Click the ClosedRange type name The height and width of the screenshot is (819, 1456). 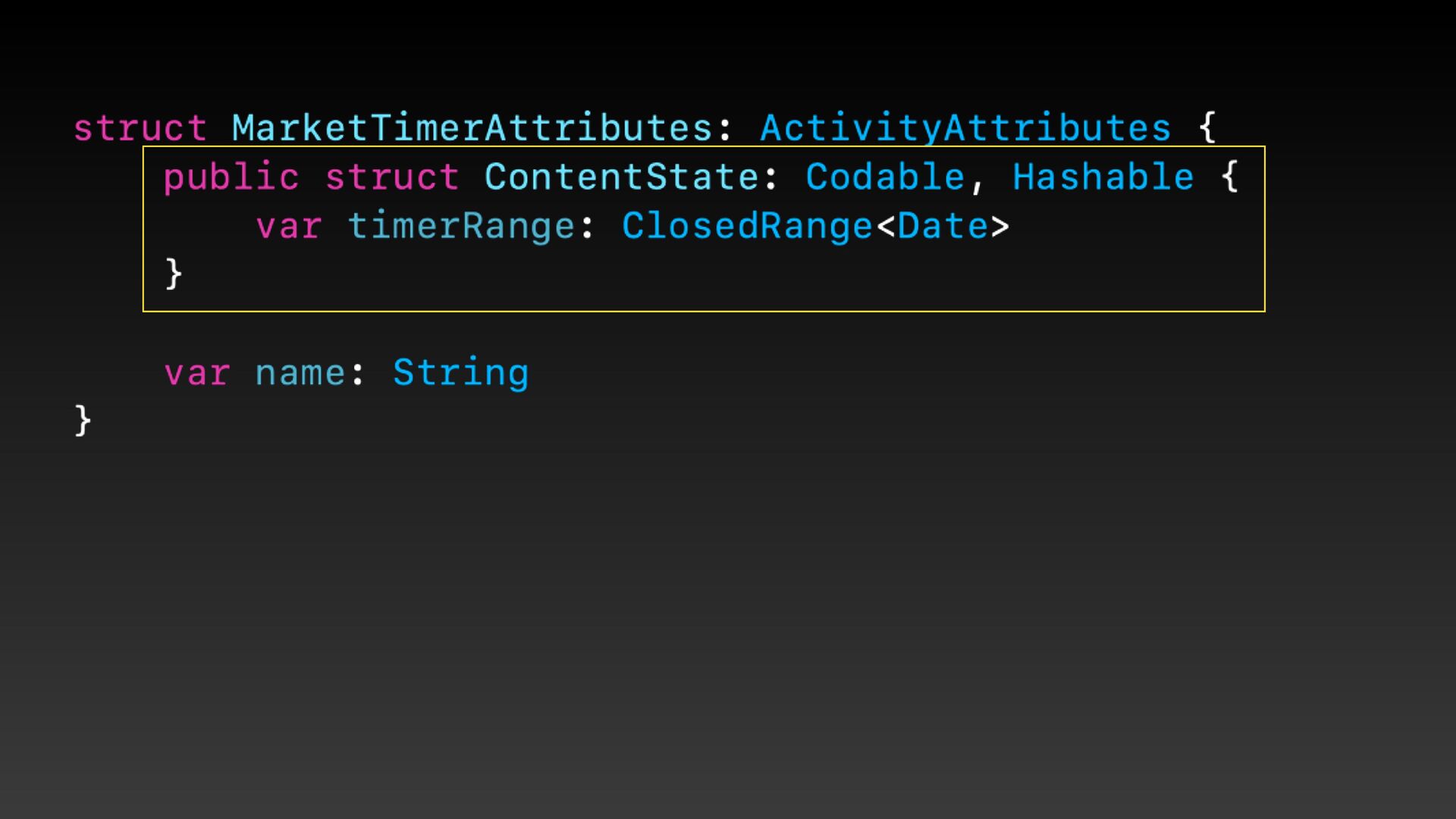pyautogui.click(x=748, y=227)
